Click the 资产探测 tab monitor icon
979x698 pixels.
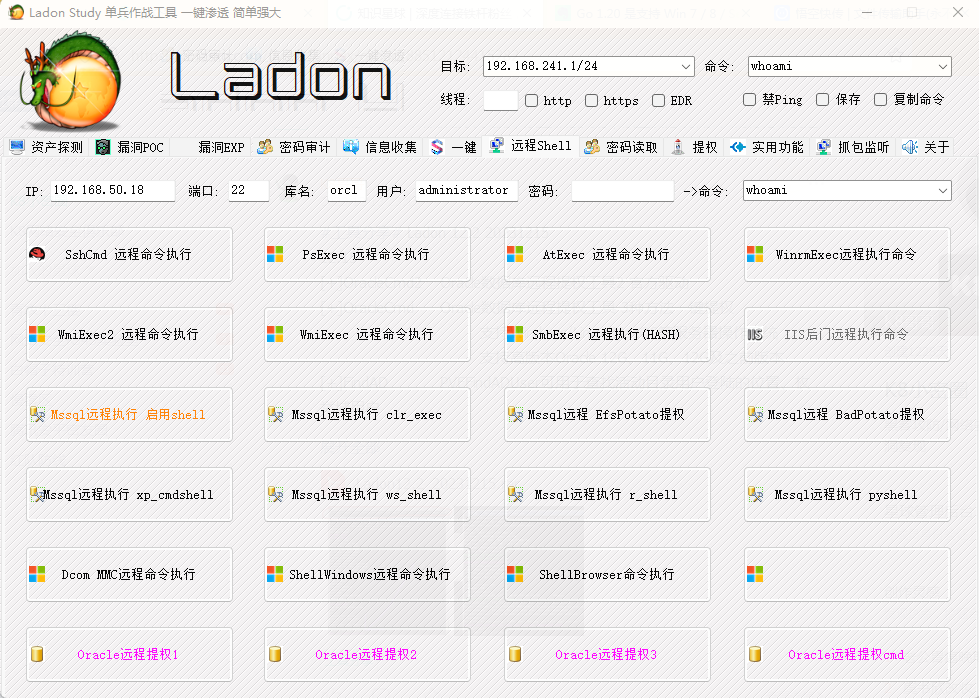17,147
